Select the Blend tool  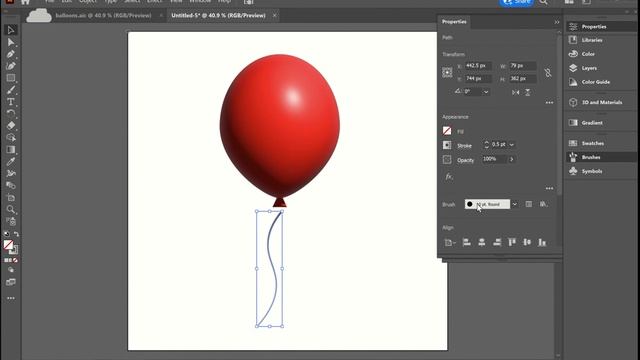pyautogui.click(x=11, y=185)
